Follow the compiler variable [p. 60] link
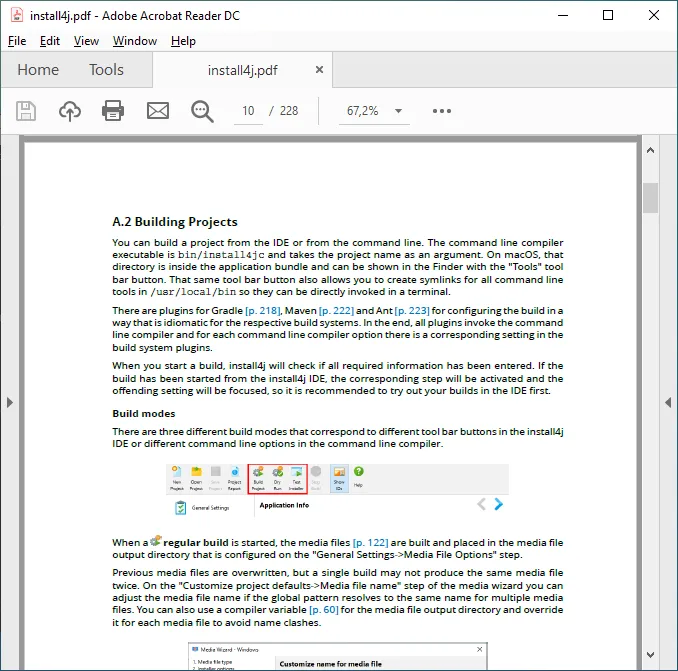This screenshot has width=678, height=671. pos(324,610)
